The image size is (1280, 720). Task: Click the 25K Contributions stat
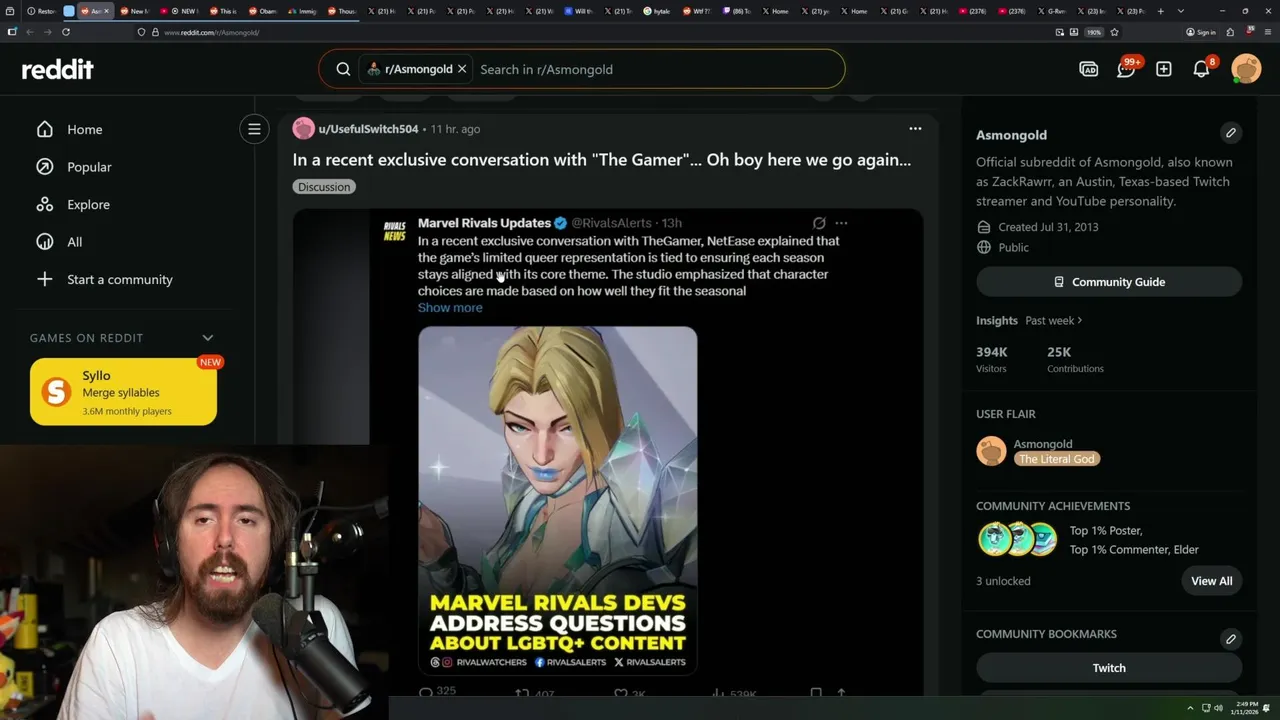1075,359
